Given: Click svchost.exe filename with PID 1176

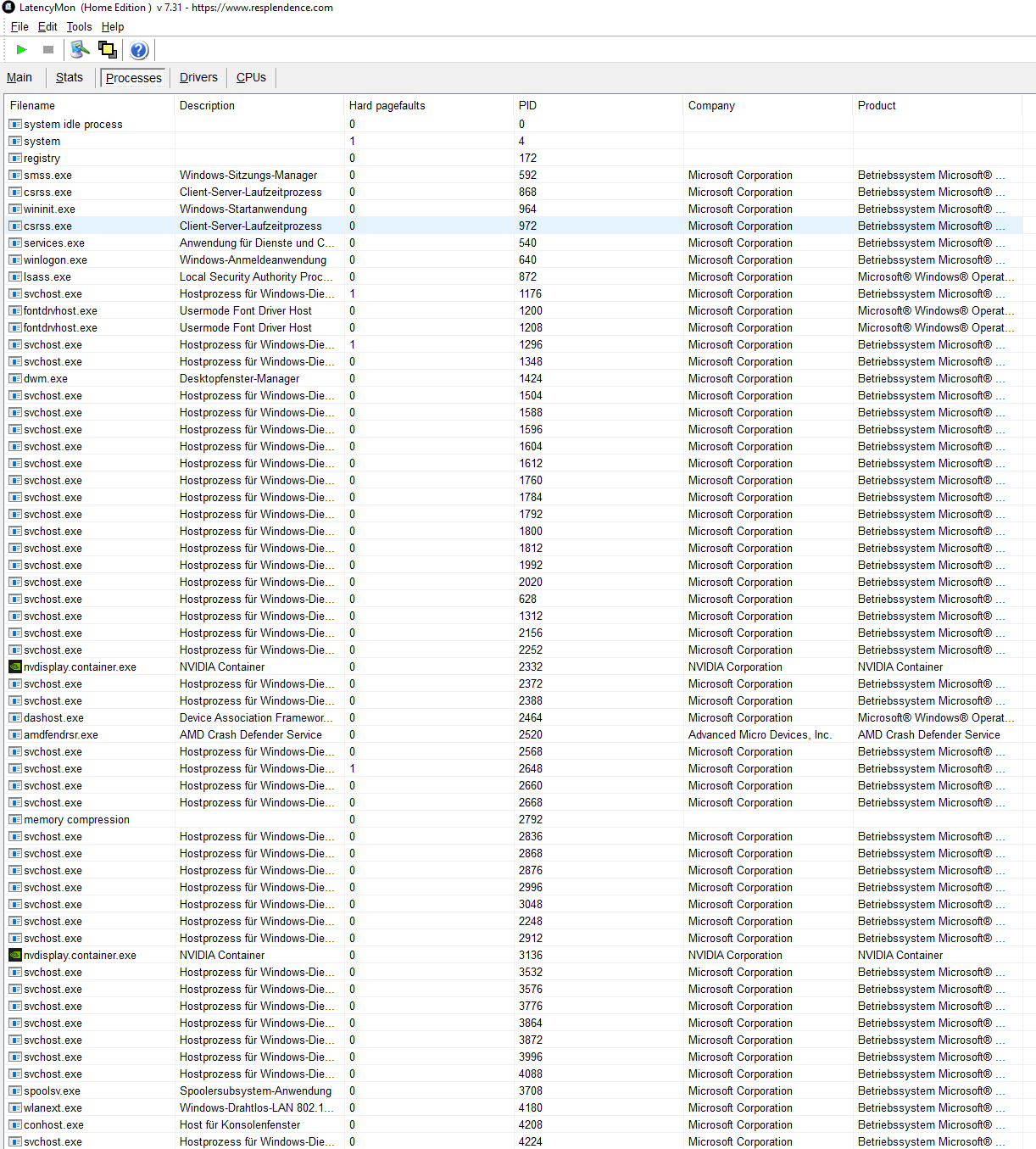Looking at the screenshot, I should pyautogui.click(x=53, y=293).
